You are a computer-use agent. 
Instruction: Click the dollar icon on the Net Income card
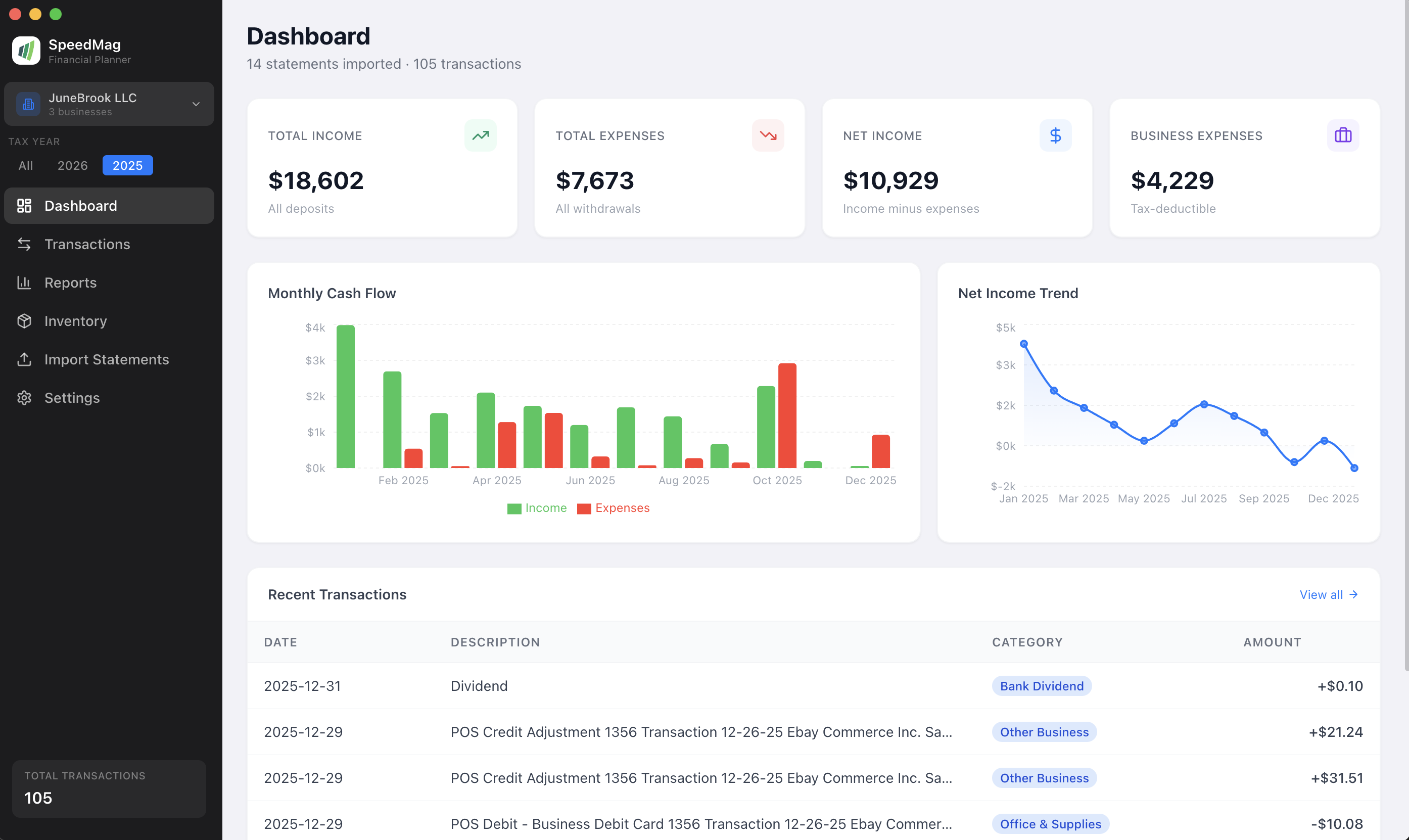pyautogui.click(x=1055, y=135)
